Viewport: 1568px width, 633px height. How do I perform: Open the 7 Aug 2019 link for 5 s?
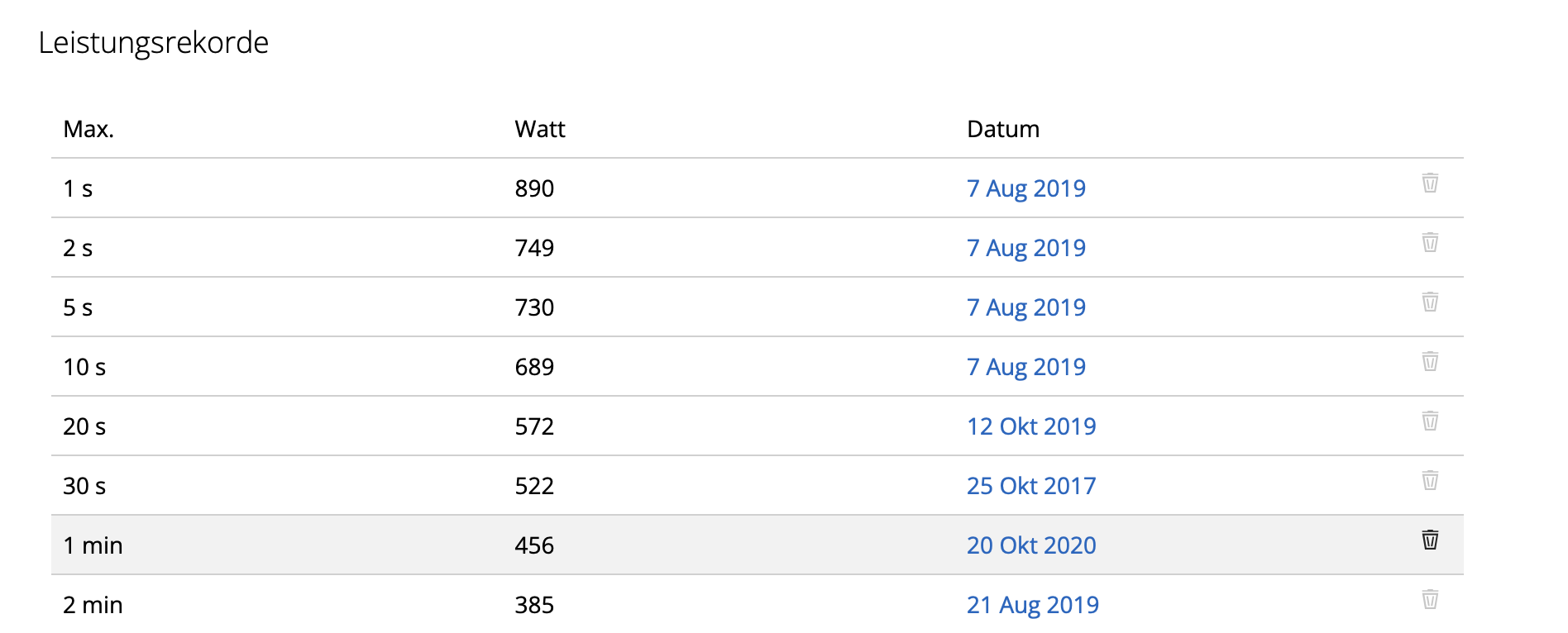click(x=1025, y=307)
